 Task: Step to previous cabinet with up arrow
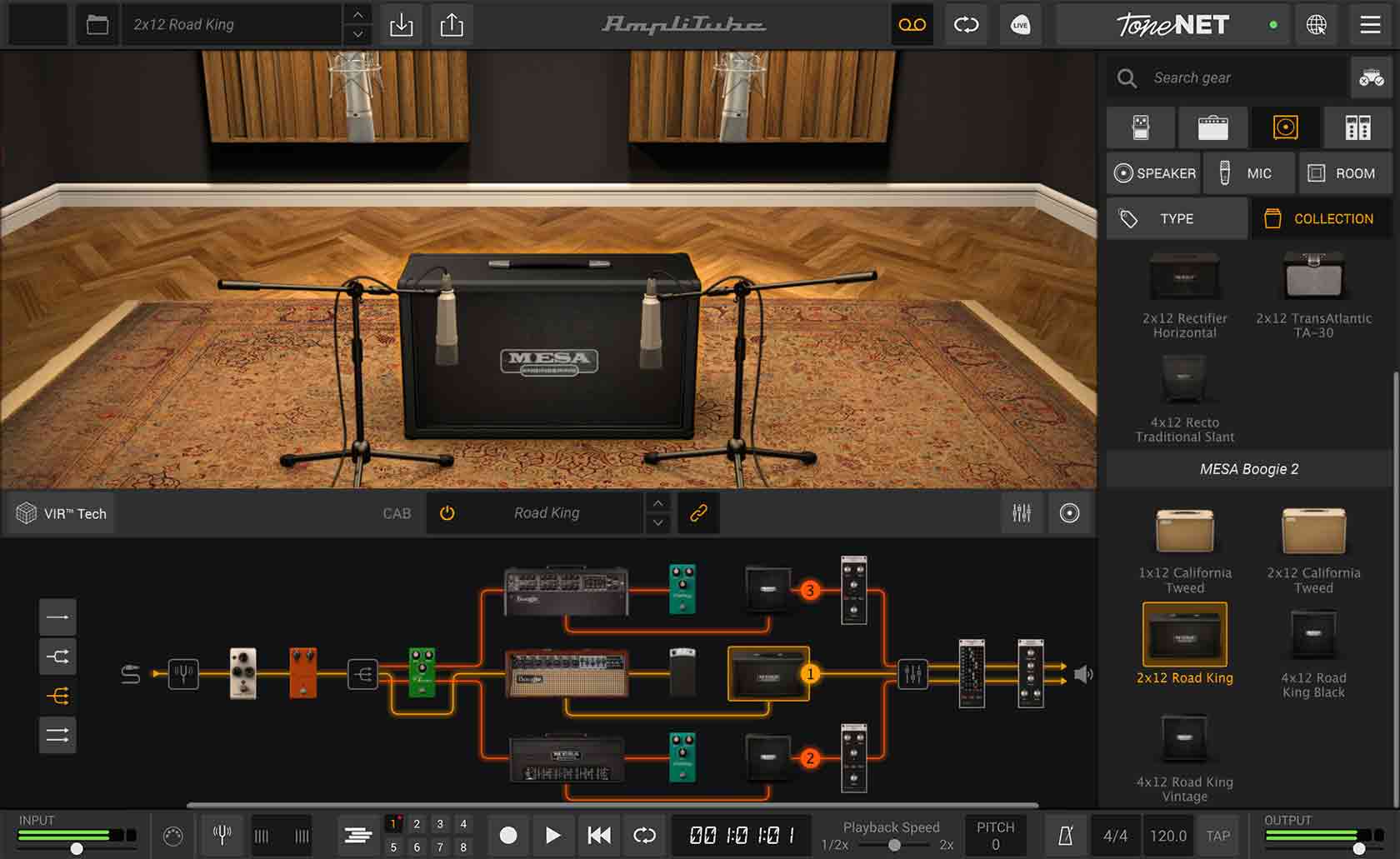[x=658, y=503]
